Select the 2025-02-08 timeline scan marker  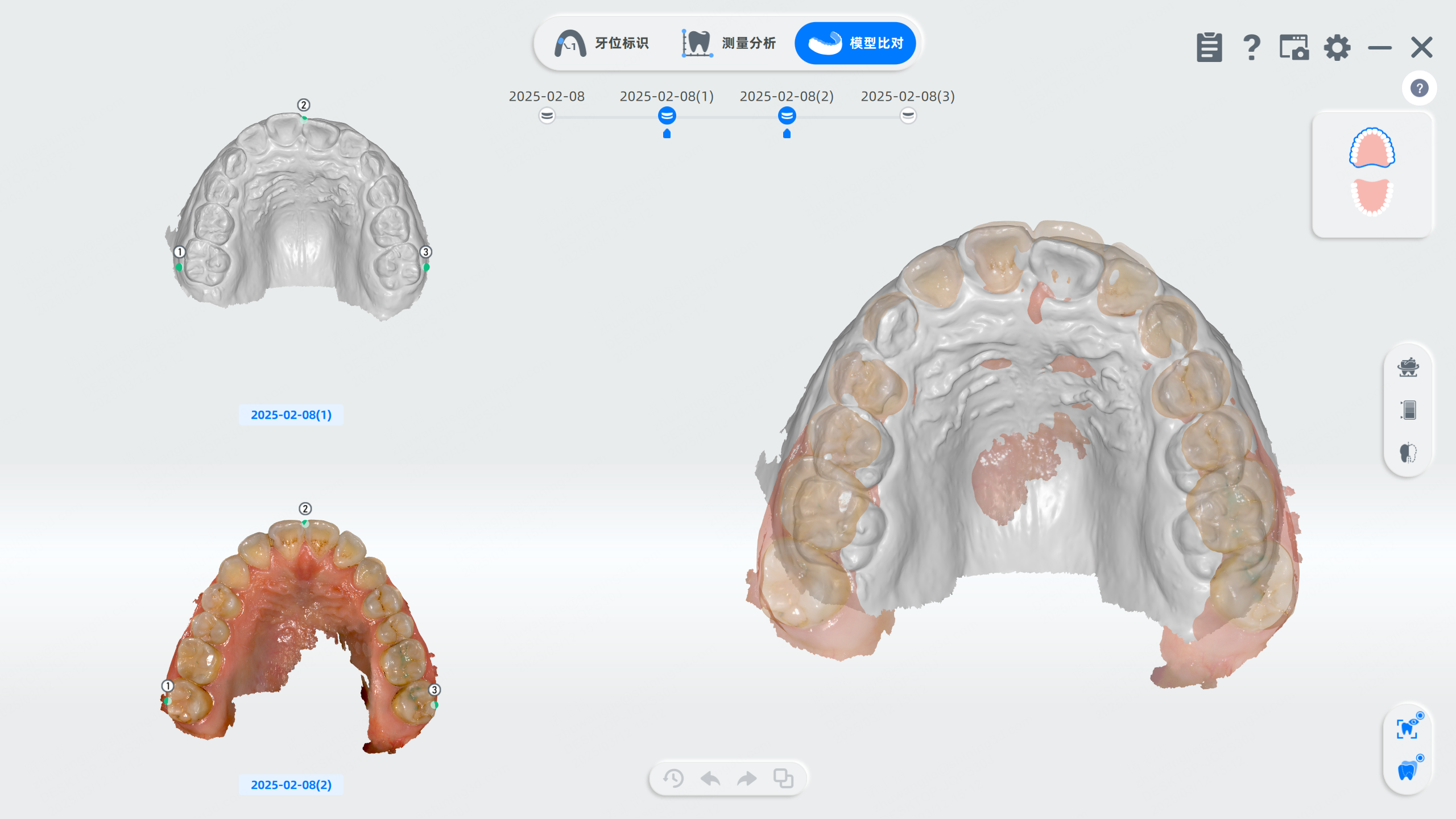pyautogui.click(x=547, y=116)
